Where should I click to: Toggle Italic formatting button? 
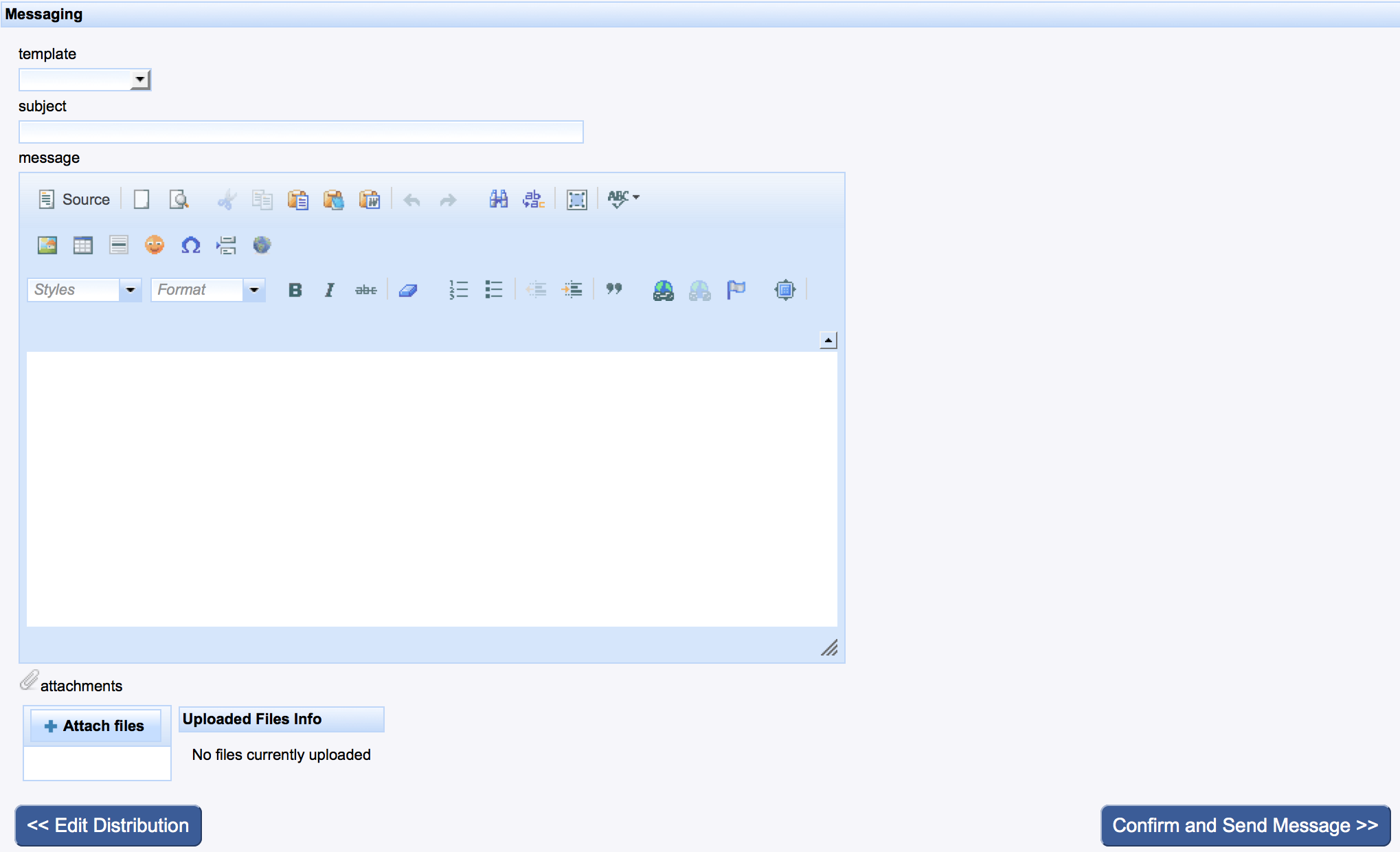click(330, 290)
